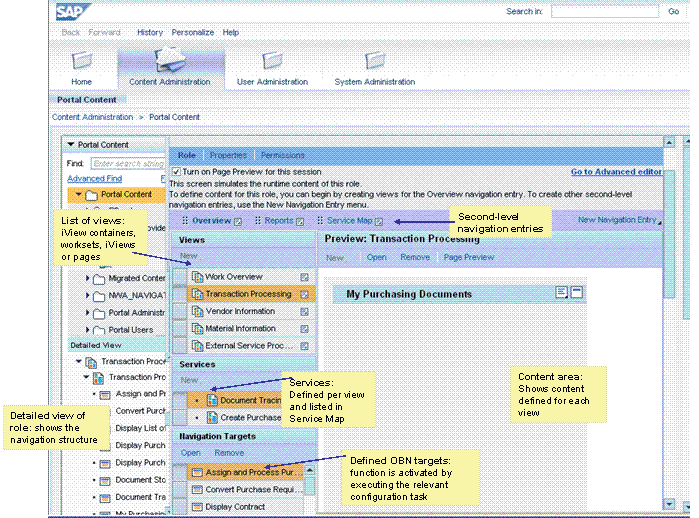
Task: Select the row marker for Create Purchase
Action: [180, 418]
